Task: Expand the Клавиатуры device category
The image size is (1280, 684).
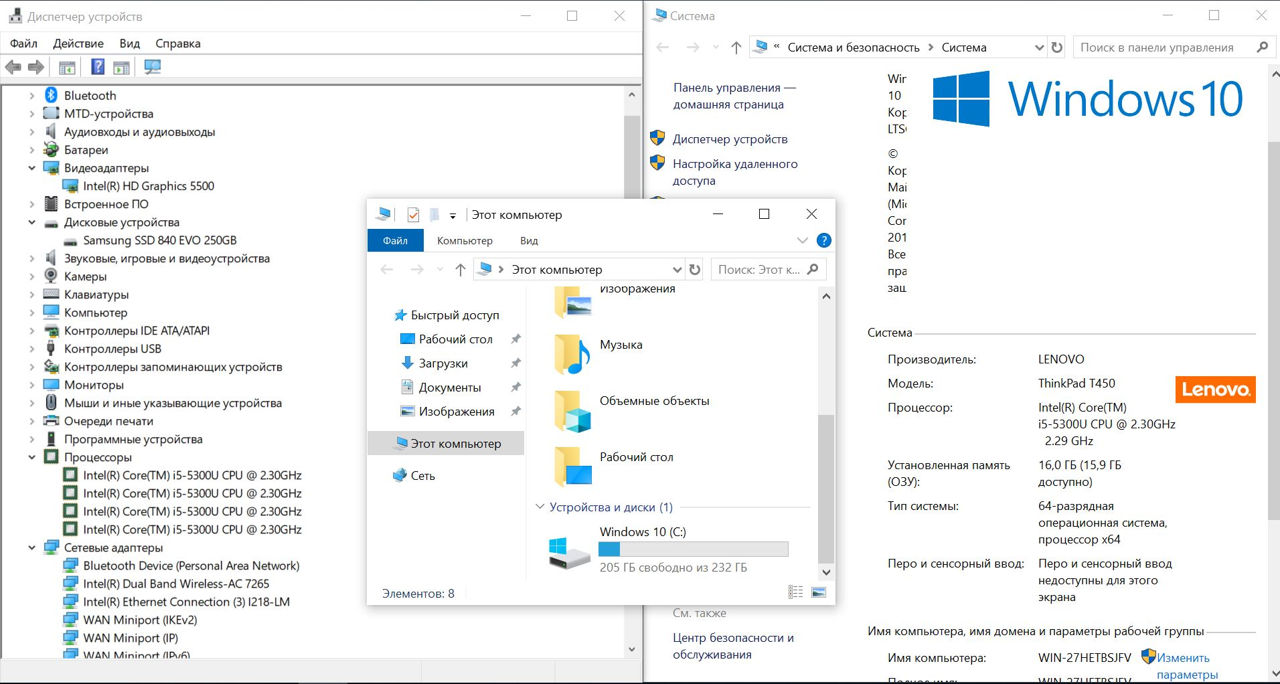Action: coord(32,295)
